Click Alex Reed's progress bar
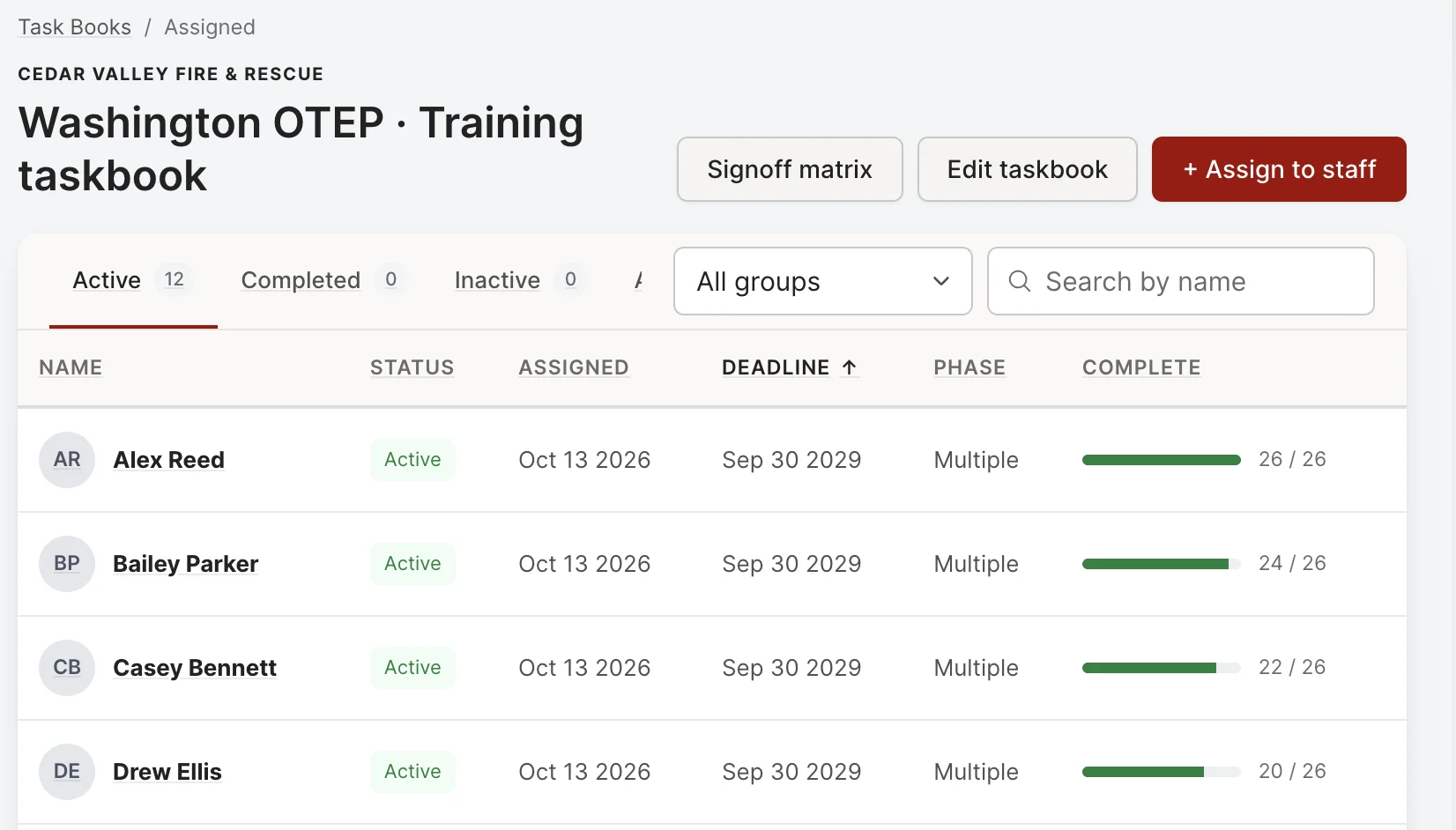The image size is (1456, 830). point(1162,460)
